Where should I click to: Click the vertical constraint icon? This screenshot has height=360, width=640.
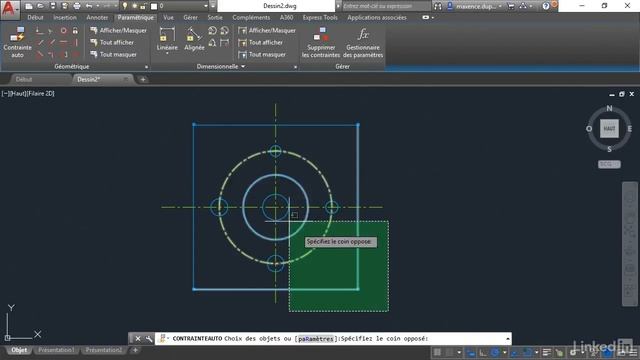click(75, 42)
